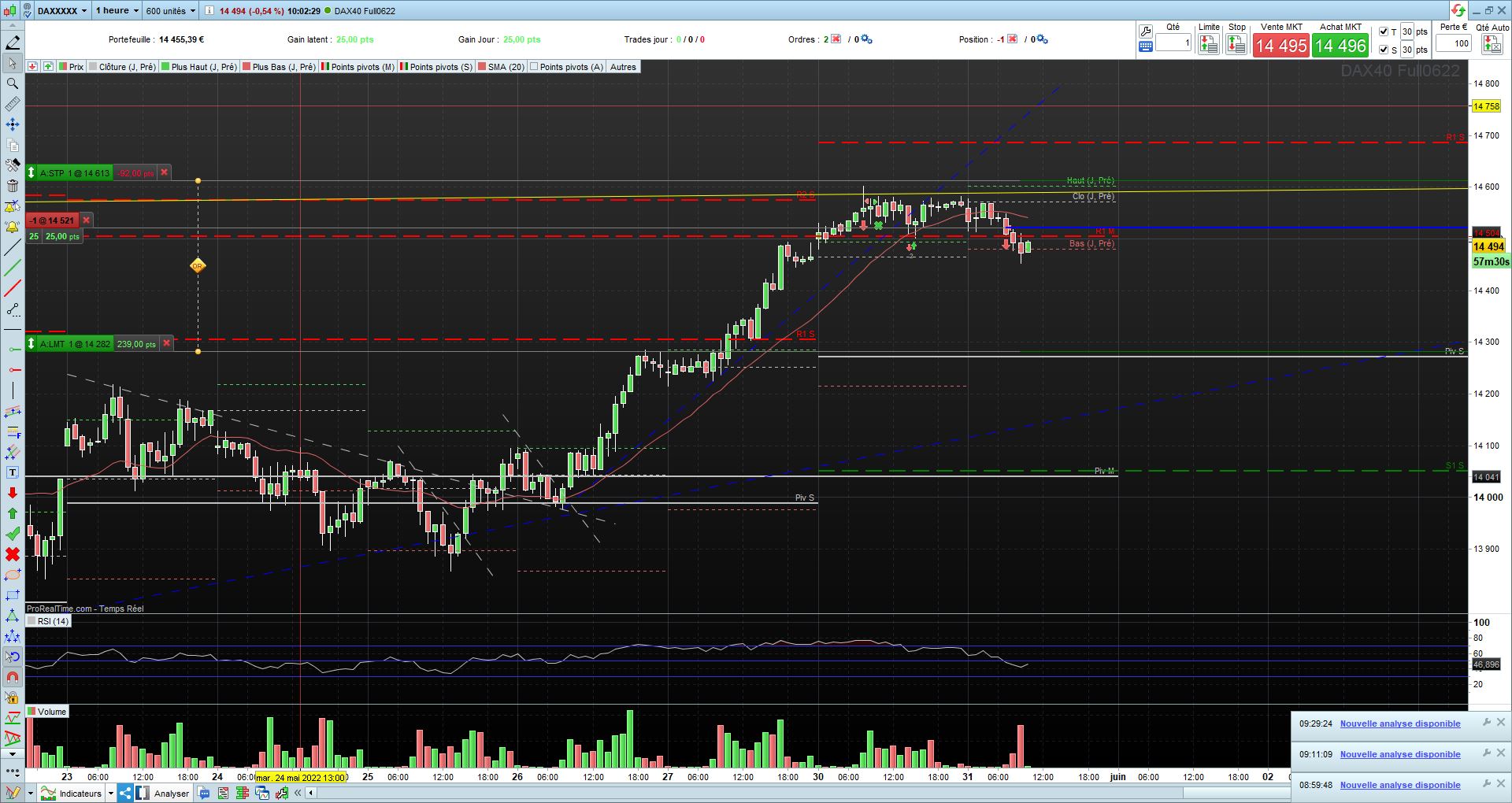Select the ruler measurement tool
Screen dimensions: 1512x803
[13, 104]
